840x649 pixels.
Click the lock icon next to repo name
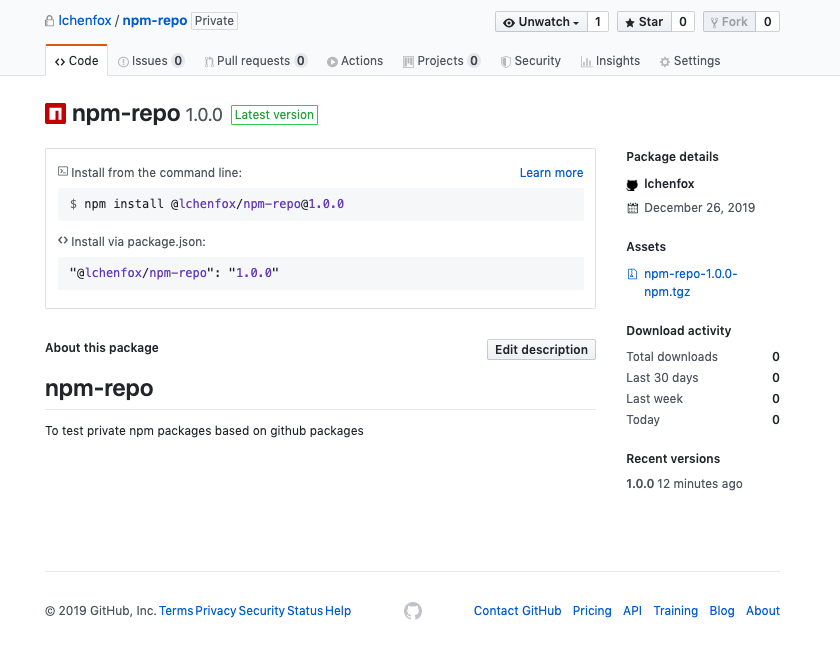pos(50,21)
